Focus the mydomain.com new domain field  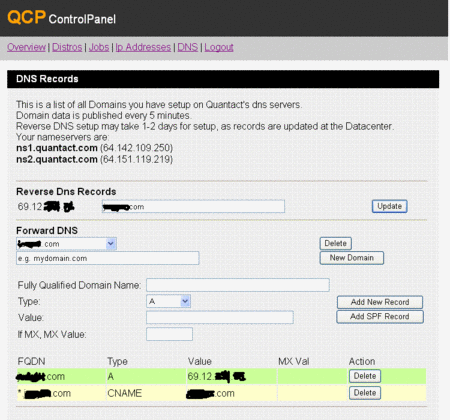108,258
